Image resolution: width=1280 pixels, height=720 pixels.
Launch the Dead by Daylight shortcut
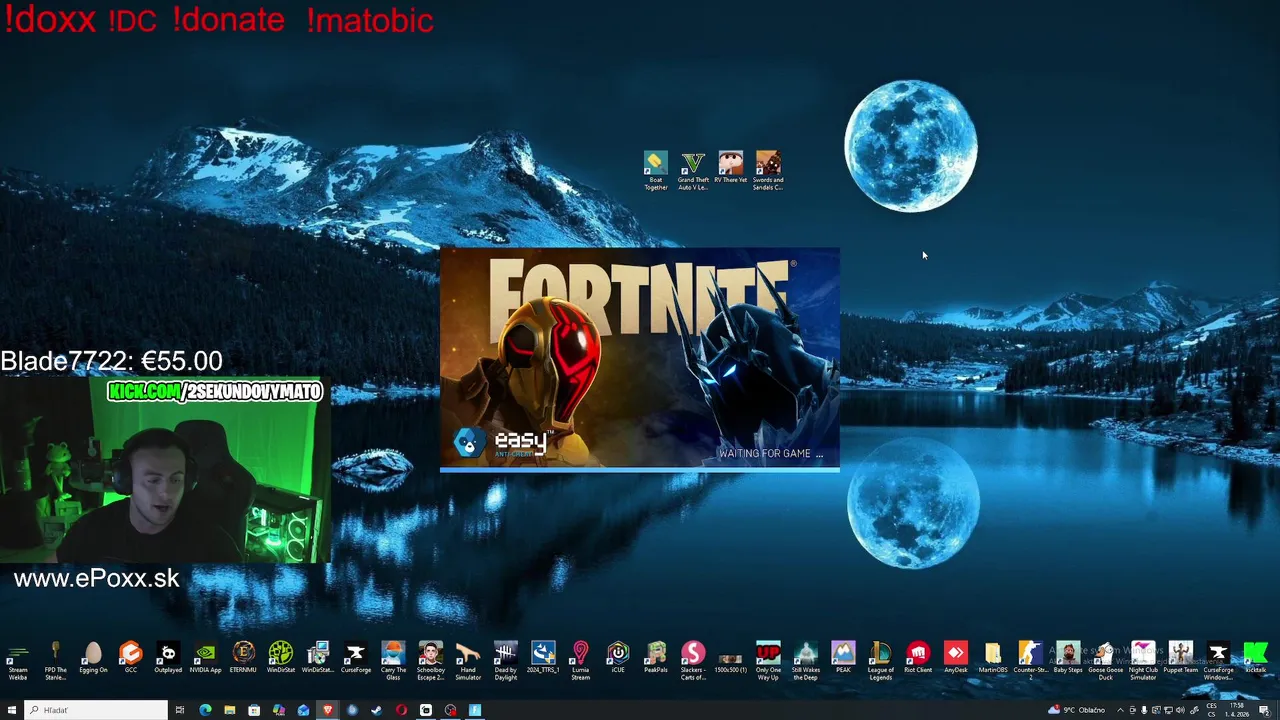point(505,660)
